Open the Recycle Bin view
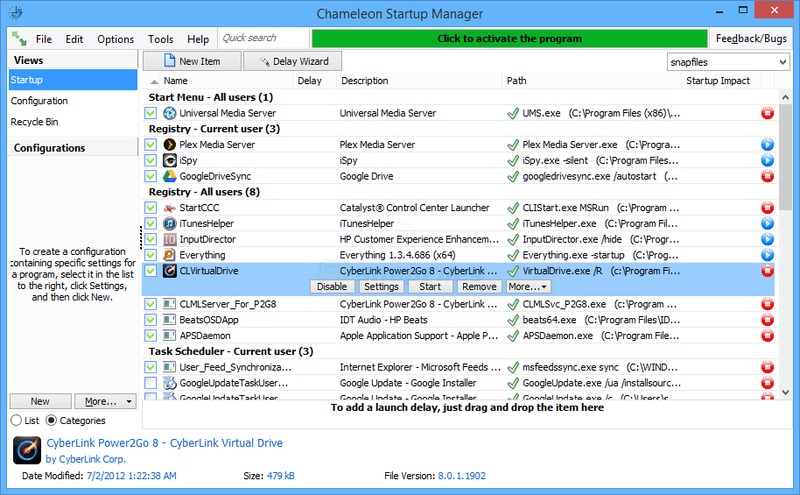This screenshot has width=800, height=495. 72,122
